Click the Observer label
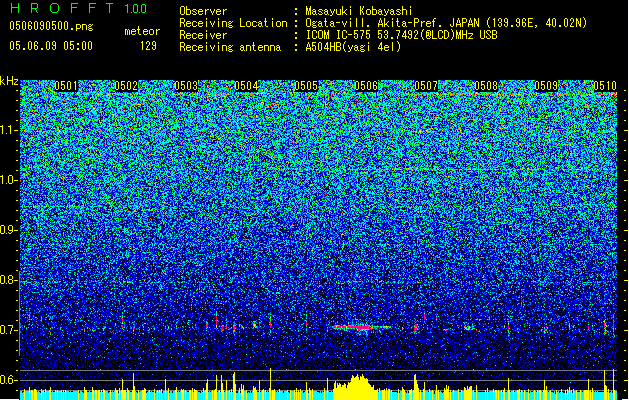The width and height of the screenshot is (629, 400). 203,11
